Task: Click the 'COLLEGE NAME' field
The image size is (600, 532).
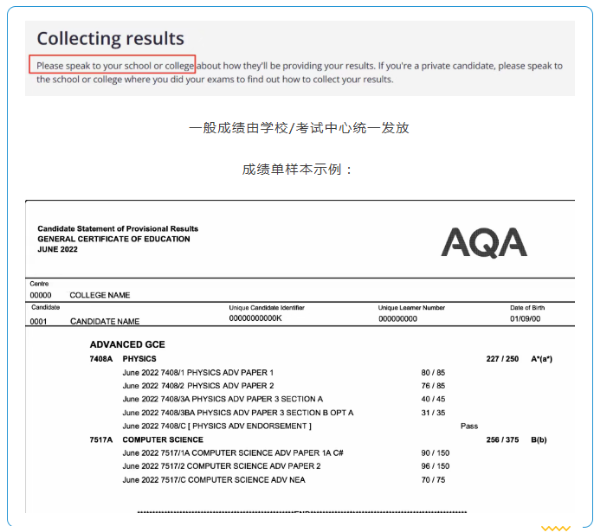Action: point(100,295)
